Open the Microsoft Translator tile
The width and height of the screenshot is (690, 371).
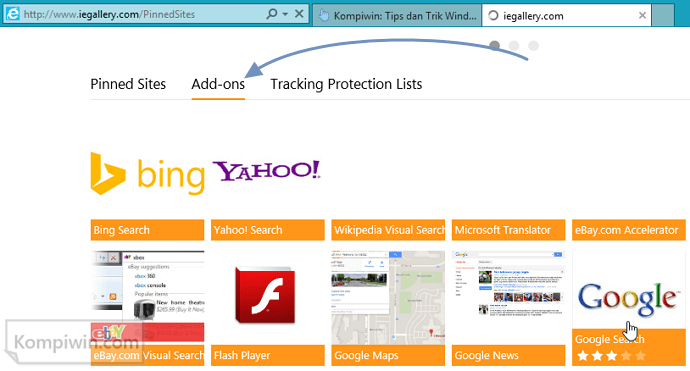click(508, 230)
